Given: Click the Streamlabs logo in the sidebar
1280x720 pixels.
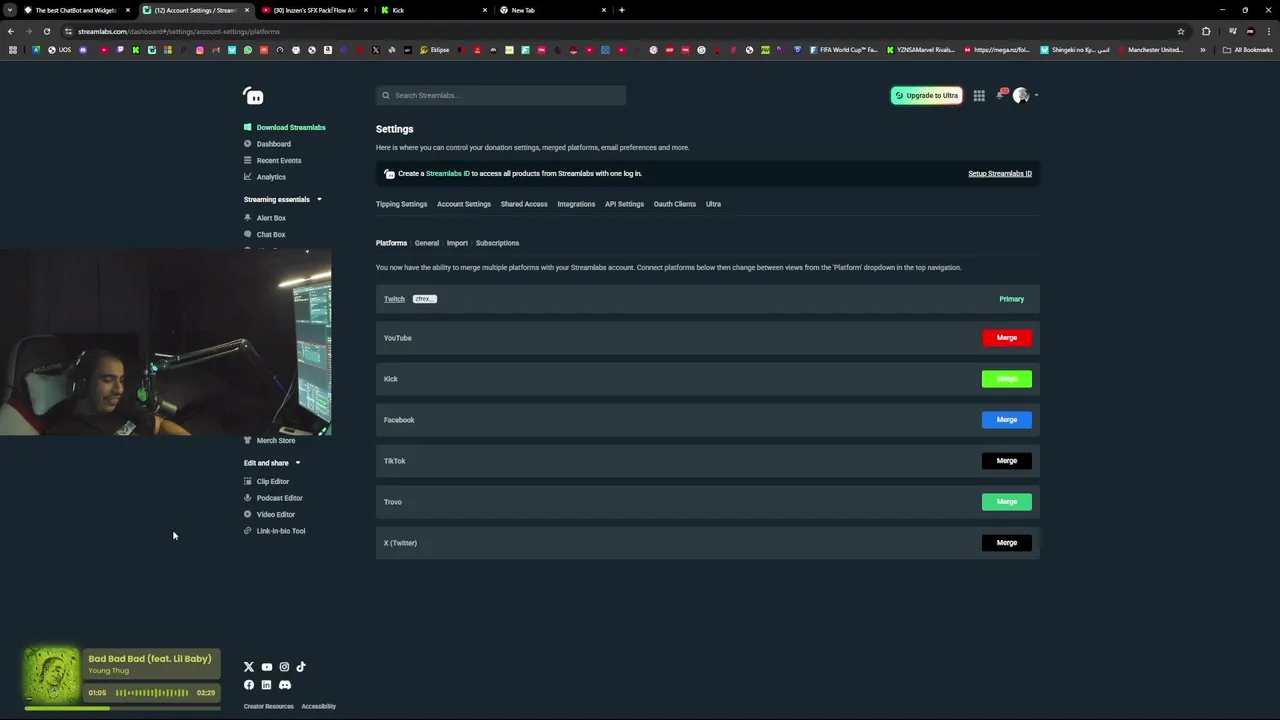Looking at the screenshot, I should tap(253, 96).
